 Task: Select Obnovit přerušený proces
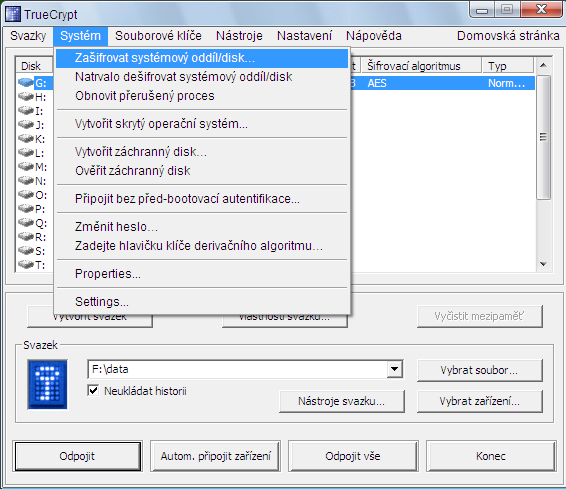point(202,96)
